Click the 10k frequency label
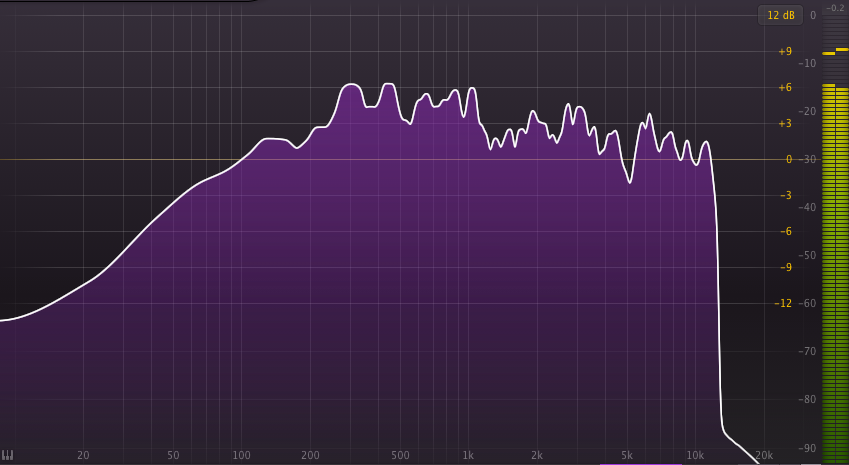Image resolution: width=849 pixels, height=465 pixels. point(695,455)
